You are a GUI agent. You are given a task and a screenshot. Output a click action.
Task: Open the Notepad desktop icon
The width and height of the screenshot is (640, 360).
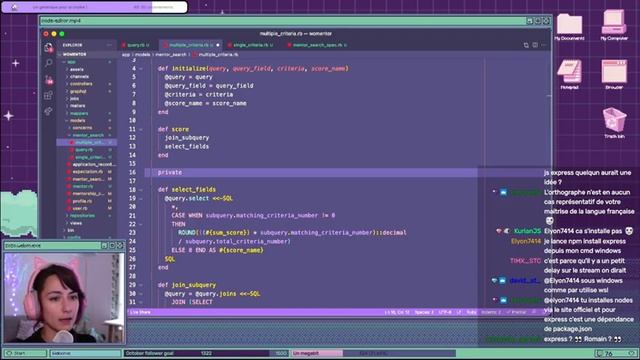(569, 75)
